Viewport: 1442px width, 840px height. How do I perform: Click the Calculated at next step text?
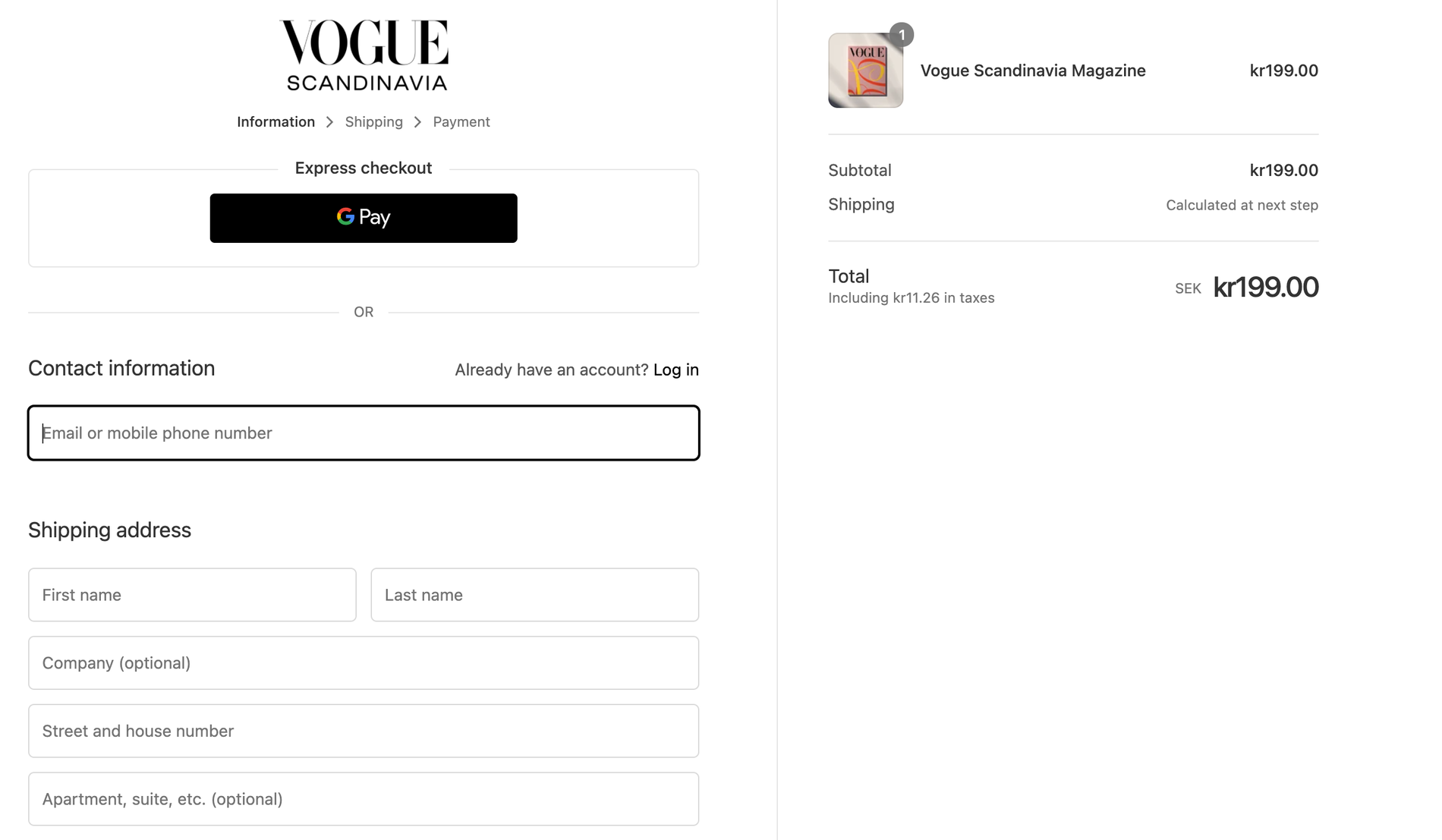(x=1242, y=205)
